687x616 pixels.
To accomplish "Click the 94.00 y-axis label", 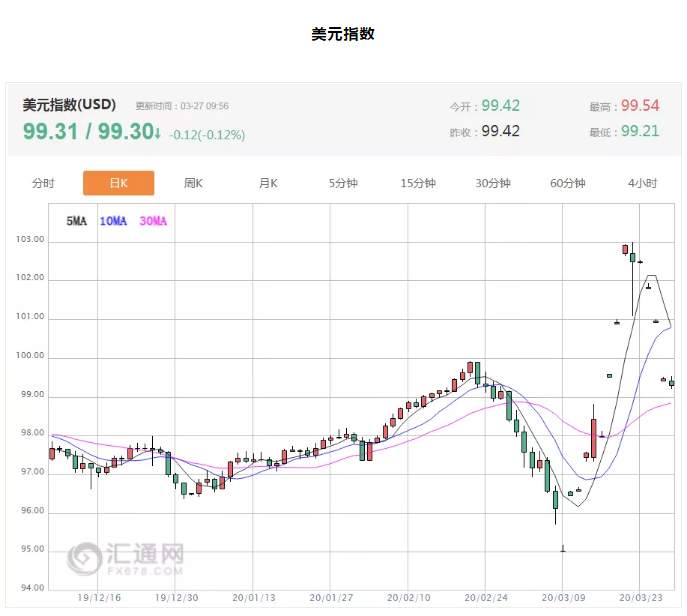I will click(32, 588).
